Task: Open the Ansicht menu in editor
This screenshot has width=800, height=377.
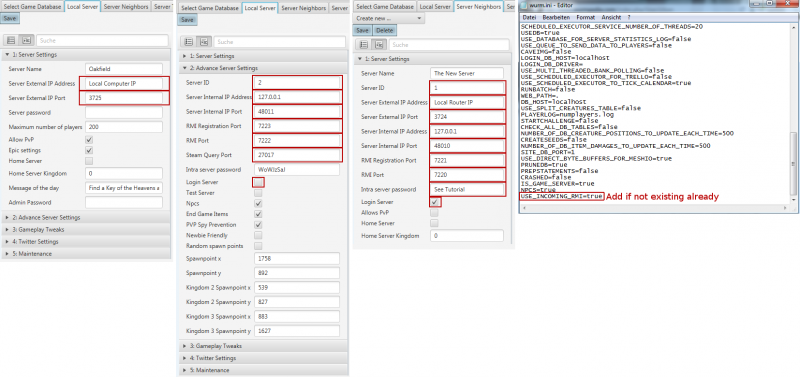Action: click(x=611, y=17)
